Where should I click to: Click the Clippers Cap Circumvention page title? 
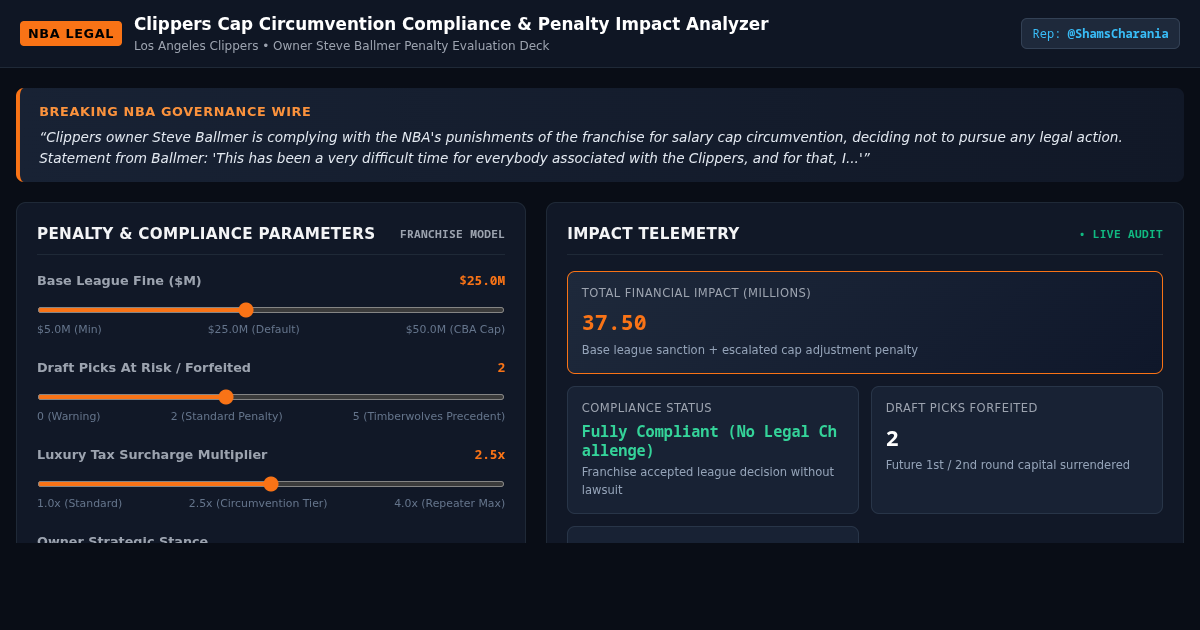[451, 24]
